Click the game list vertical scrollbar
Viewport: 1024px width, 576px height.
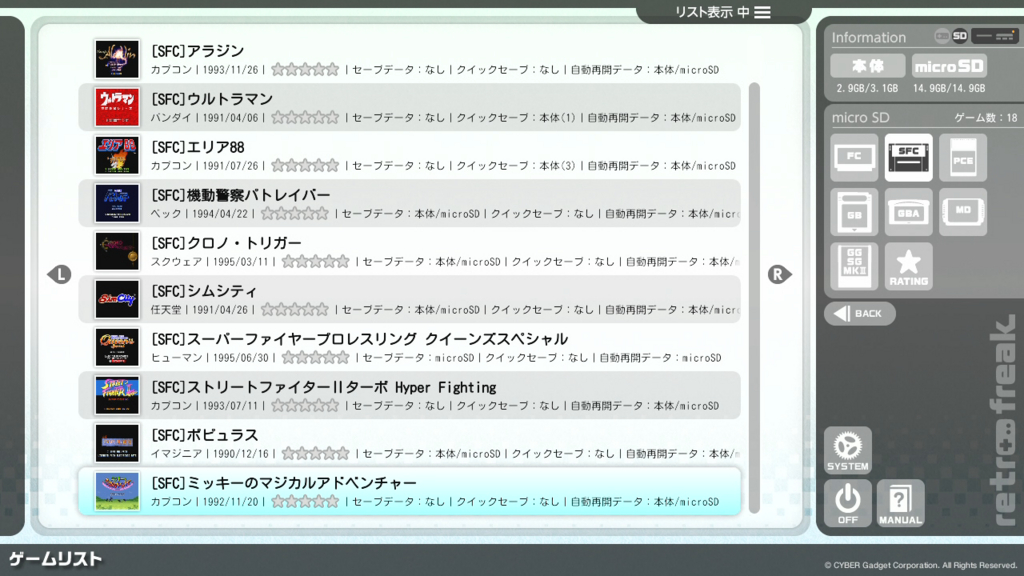754,298
